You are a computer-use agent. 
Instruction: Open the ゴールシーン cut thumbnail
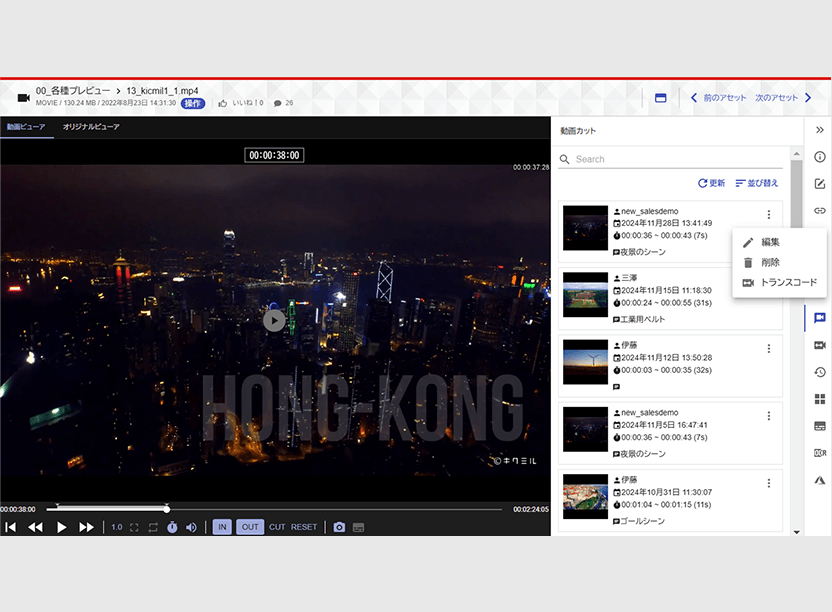pos(585,497)
